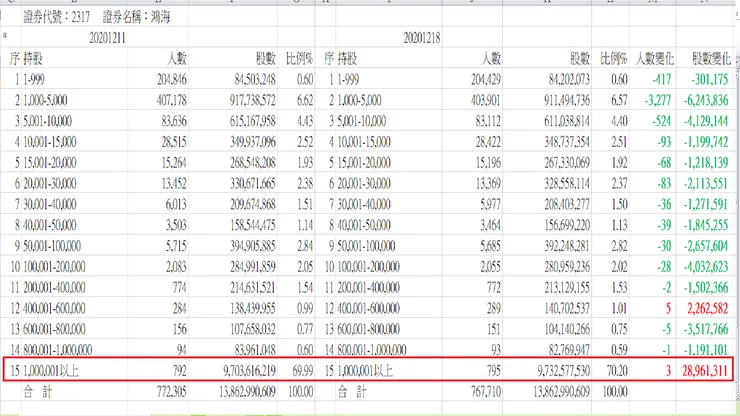Viewport: 740px width, 416px height.
Task: Select the green -301,175 cell
Action: 710,79
